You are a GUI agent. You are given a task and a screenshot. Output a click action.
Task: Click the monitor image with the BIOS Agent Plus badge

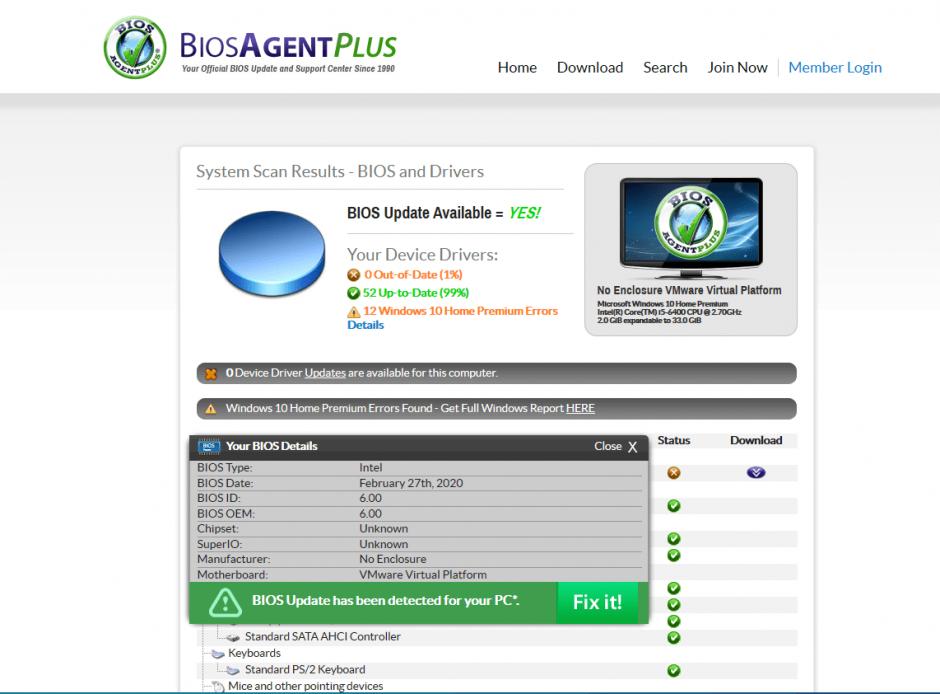tap(691, 228)
